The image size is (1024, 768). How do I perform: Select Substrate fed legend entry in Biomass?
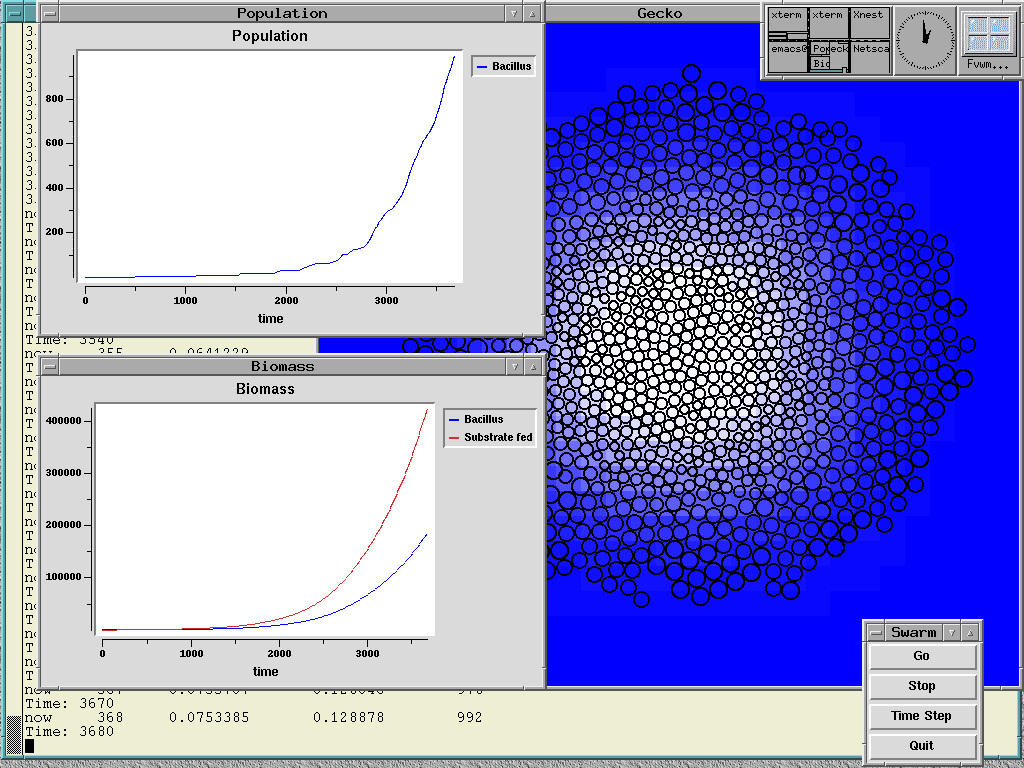490,437
